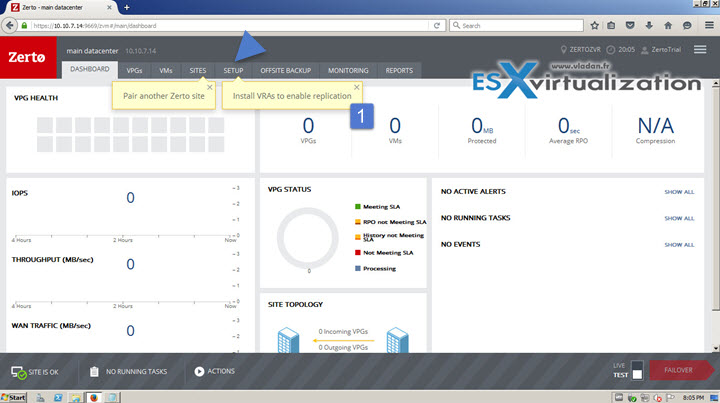This screenshot has width=720, height=403.
Task: Click the 20:05 clock icon
Action: (610, 50)
